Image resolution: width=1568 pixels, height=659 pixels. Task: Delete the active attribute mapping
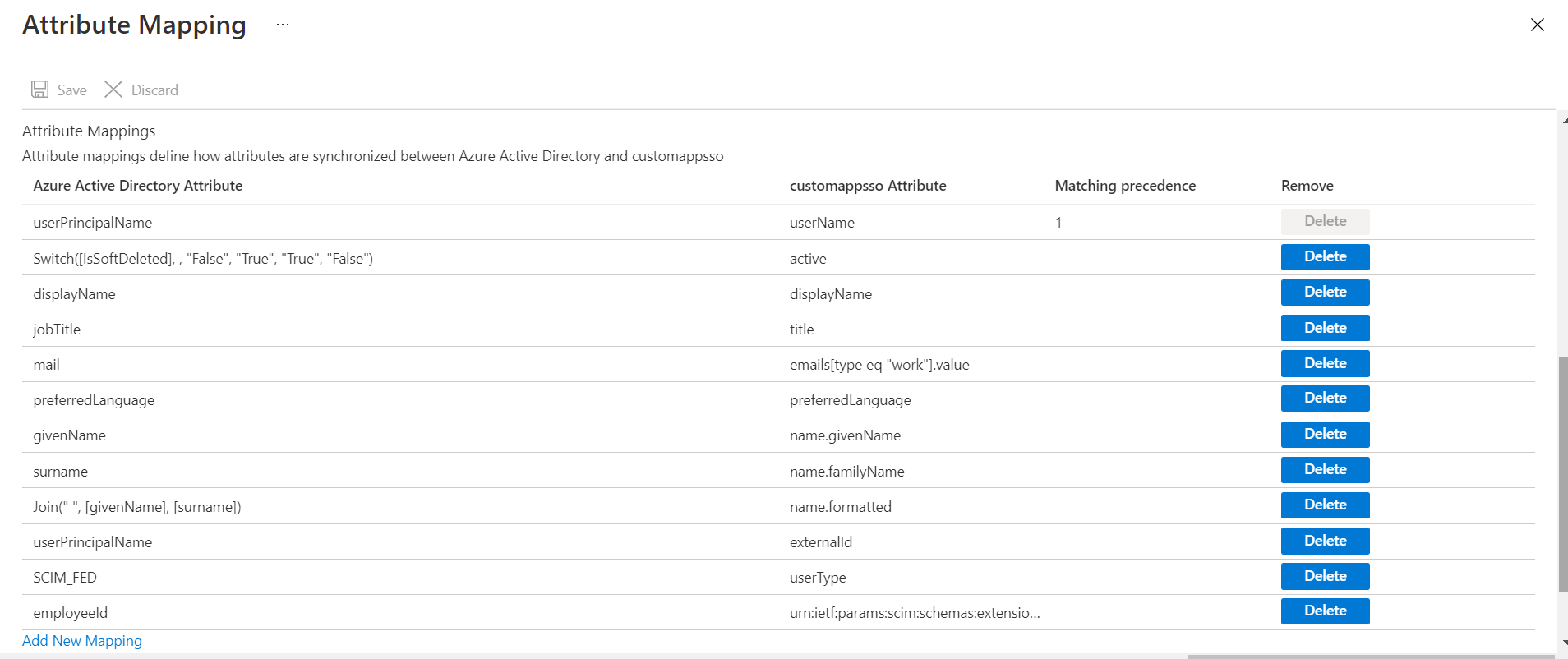(1325, 256)
